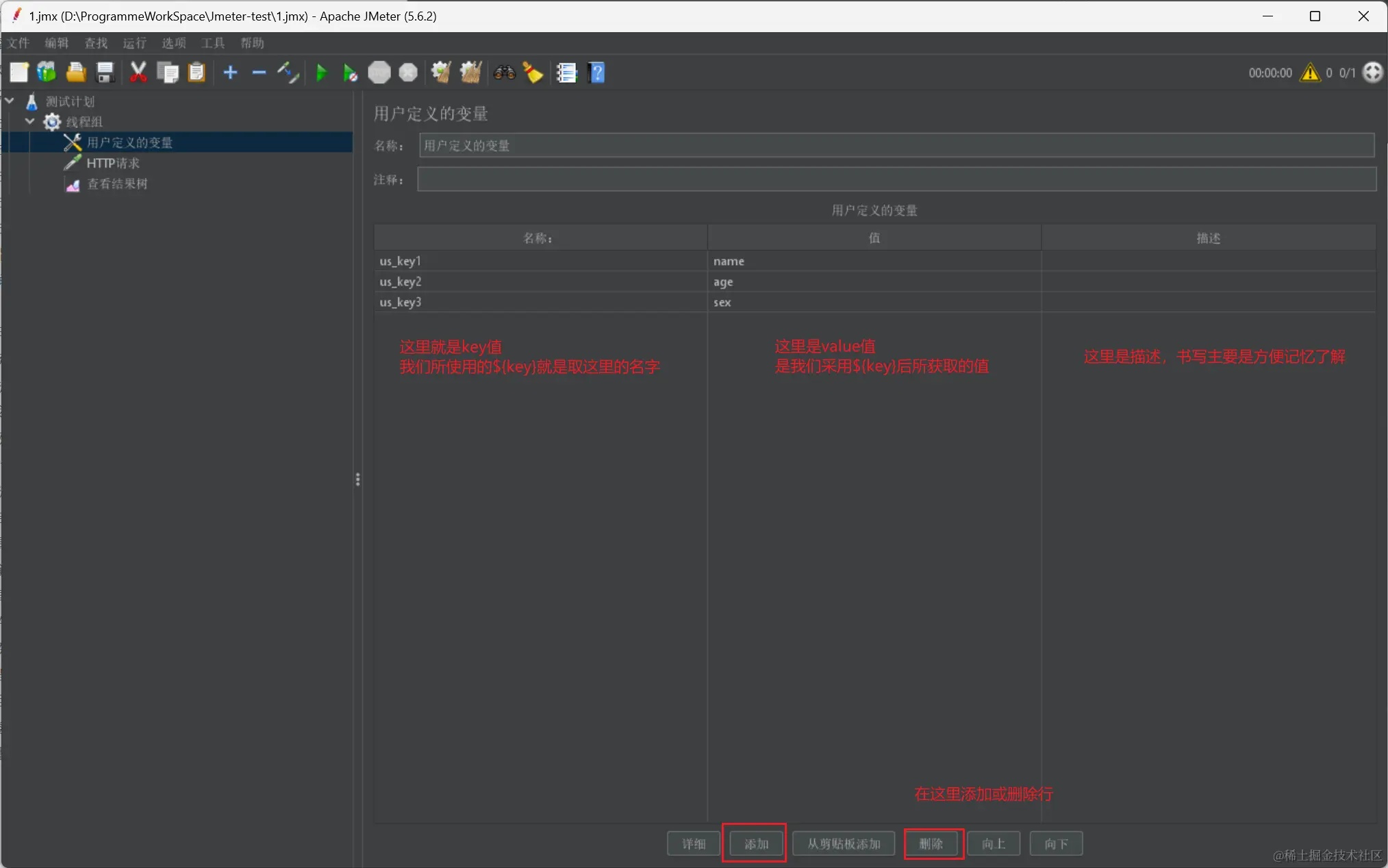The height and width of the screenshot is (868, 1388).
Task: Click the Cut scissors icon
Action: pos(138,73)
